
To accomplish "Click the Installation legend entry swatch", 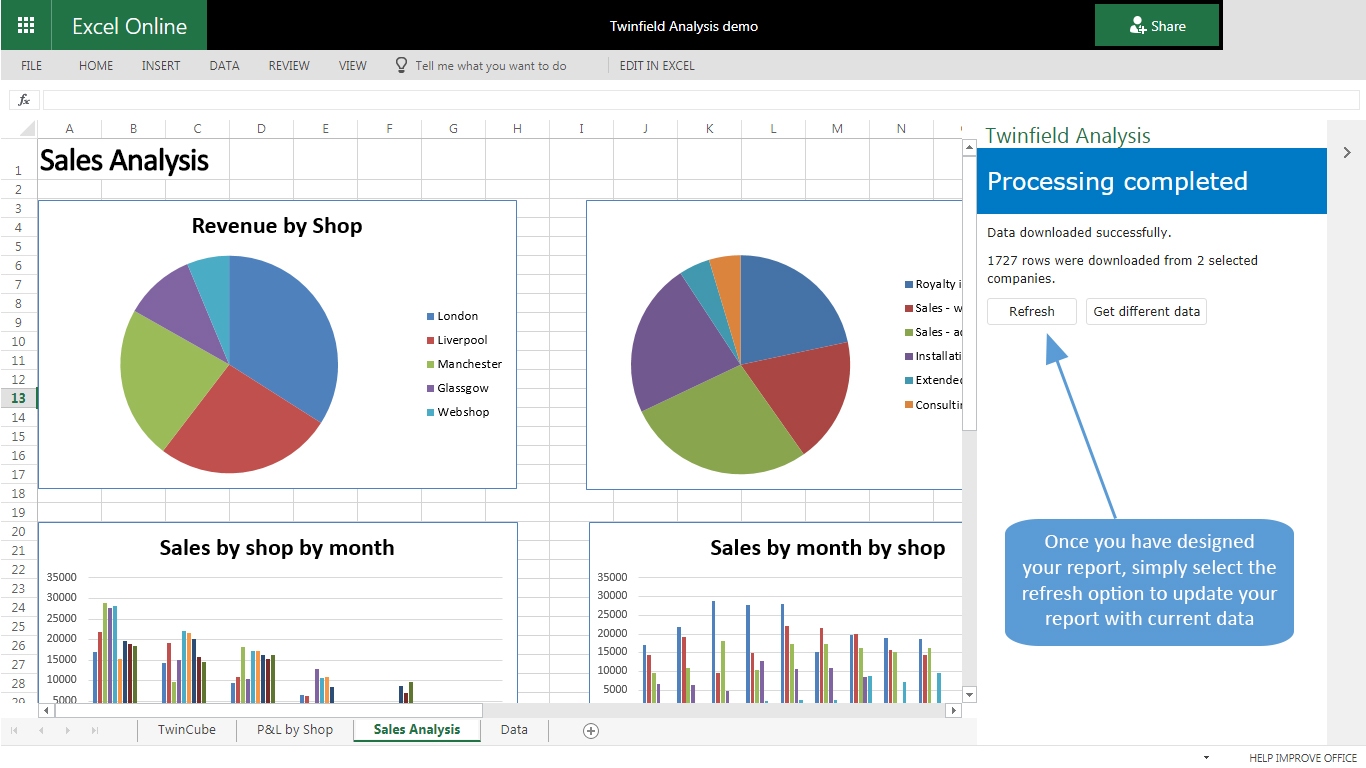I will pyautogui.click(x=908, y=356).
